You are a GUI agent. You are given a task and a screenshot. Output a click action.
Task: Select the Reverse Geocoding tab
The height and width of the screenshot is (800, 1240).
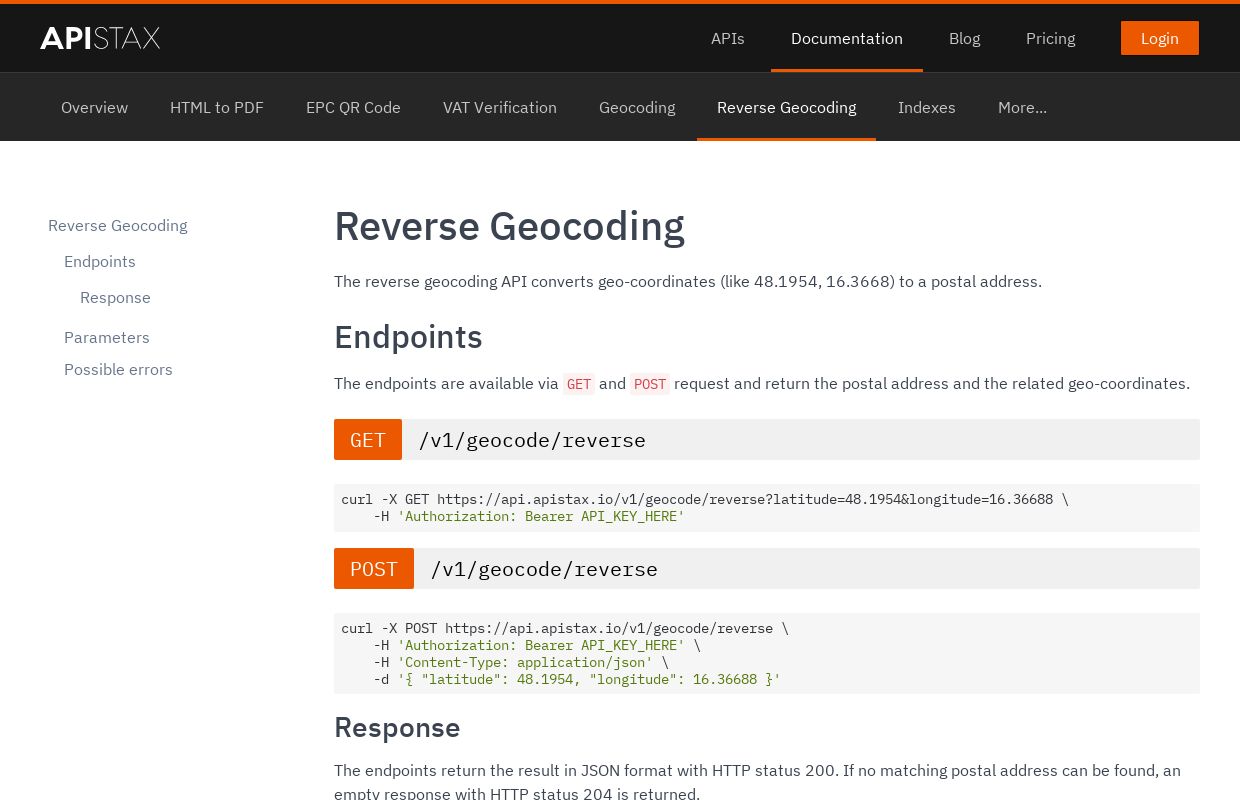(786, 107)
